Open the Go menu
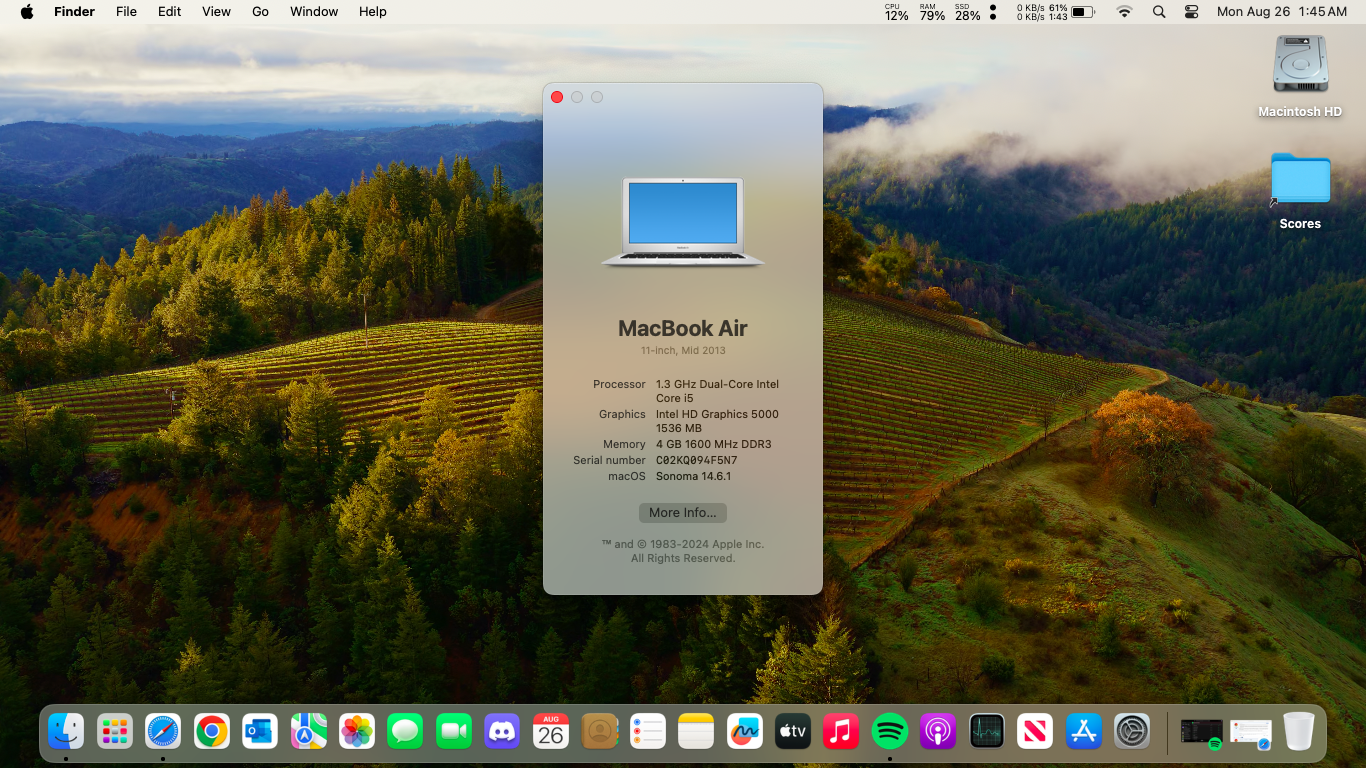 tap(260, 12)
